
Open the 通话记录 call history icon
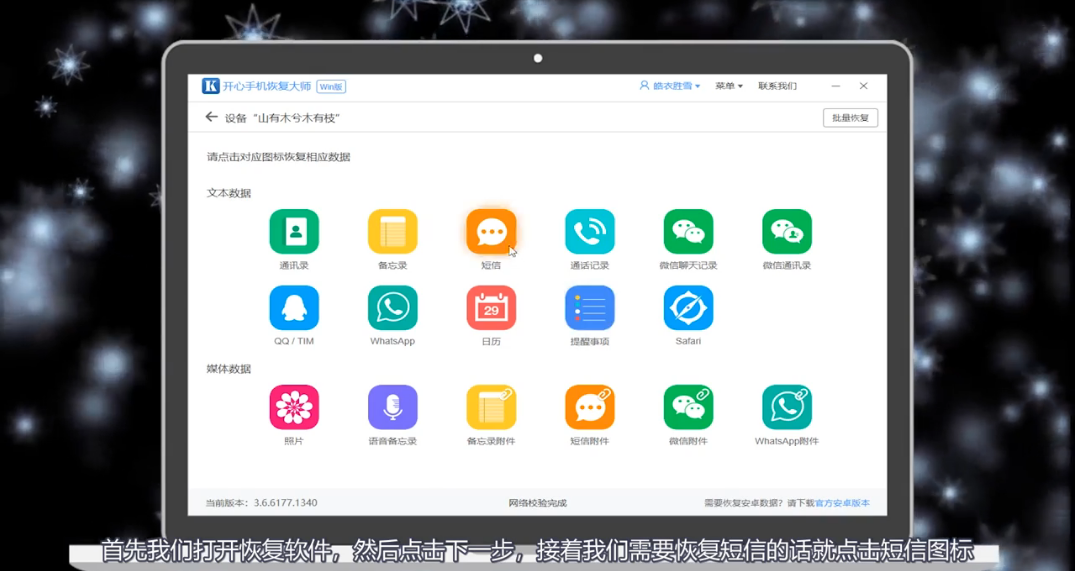pos(590,232)
